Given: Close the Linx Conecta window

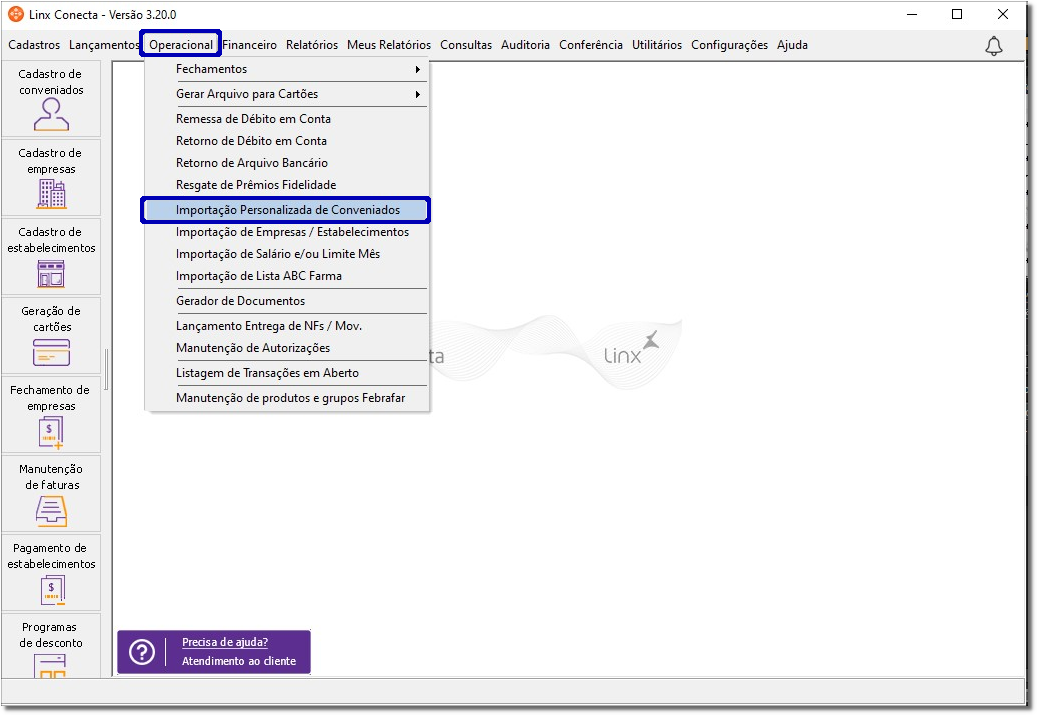Looking at the screenshot, I should pos(1003,14).
